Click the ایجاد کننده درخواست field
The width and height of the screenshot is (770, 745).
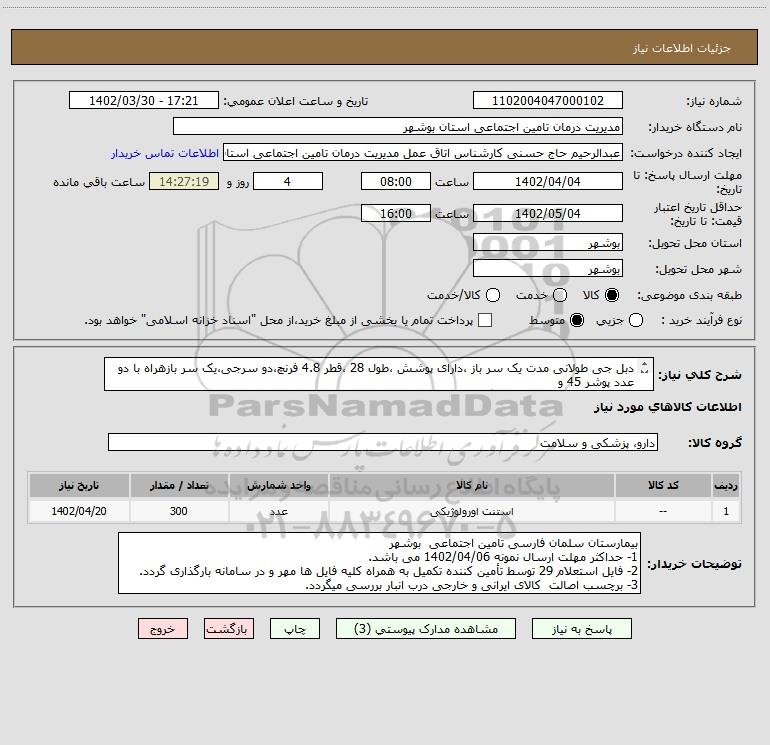423,153
